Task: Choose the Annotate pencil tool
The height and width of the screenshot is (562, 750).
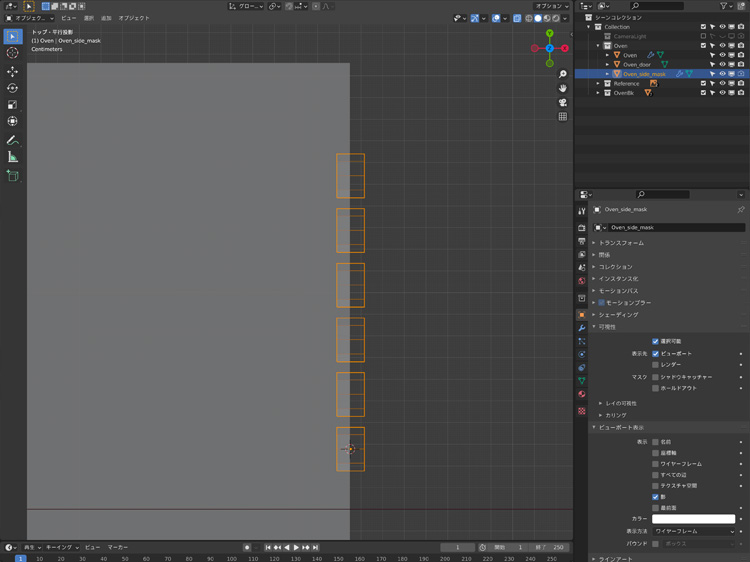Action: click(13, 140)
